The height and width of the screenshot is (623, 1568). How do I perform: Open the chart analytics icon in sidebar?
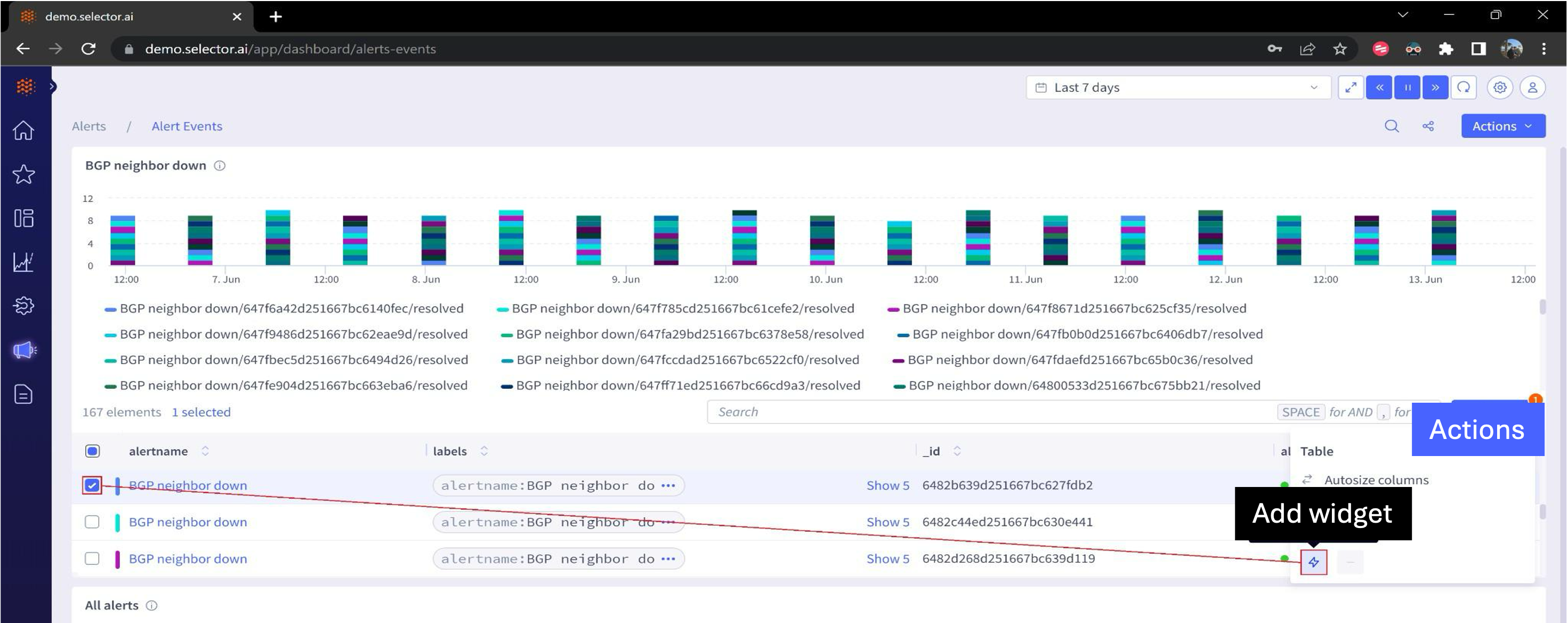[x=23, y=262]
